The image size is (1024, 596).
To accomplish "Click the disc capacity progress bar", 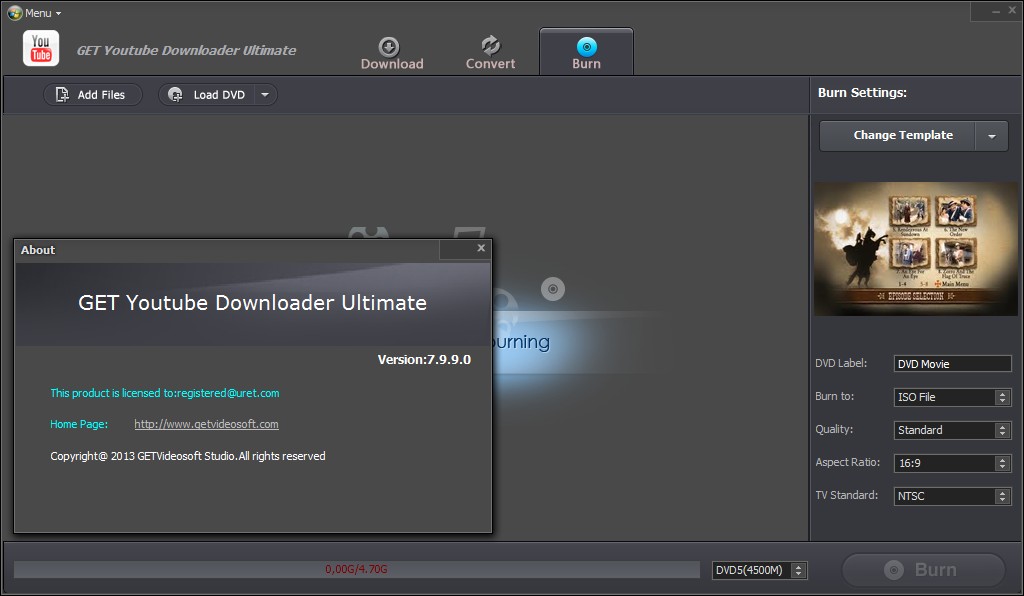I will pos(357,569).
